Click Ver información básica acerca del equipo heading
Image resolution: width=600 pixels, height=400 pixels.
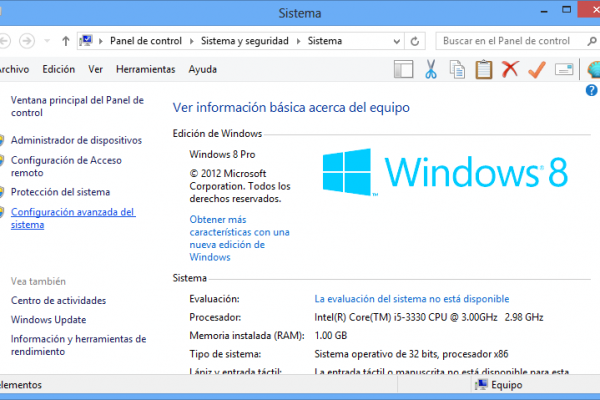click(x=291, y=108)
